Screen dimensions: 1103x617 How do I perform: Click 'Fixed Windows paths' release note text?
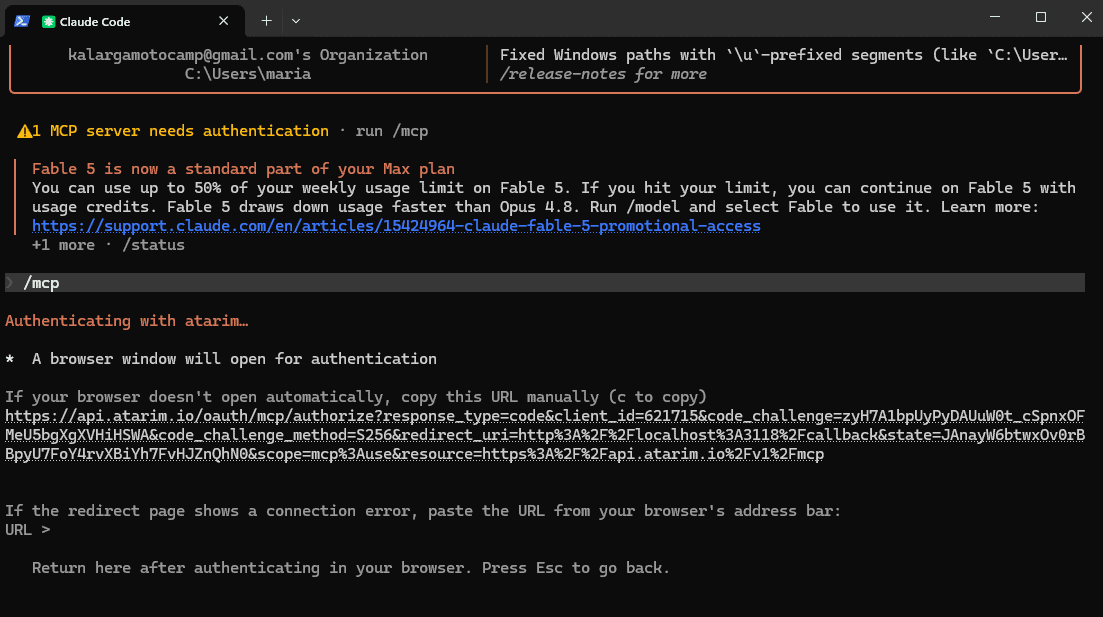[x=784, y=55]
